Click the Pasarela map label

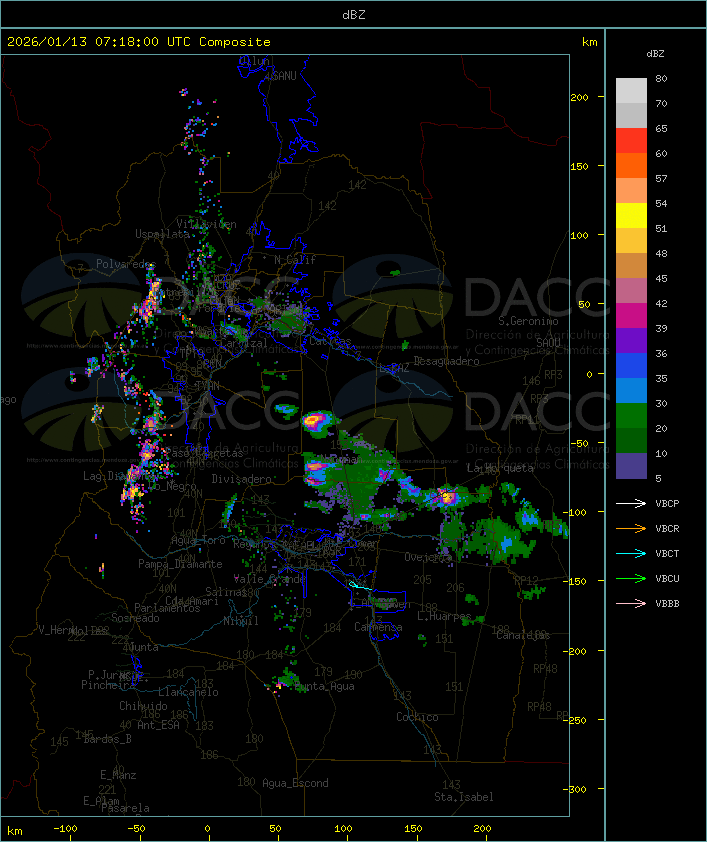point(125,808)
